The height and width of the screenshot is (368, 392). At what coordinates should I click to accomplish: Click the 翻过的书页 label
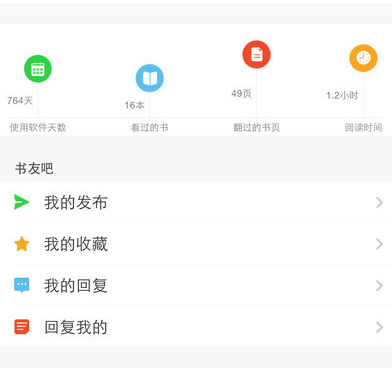[x=256, y=127]
